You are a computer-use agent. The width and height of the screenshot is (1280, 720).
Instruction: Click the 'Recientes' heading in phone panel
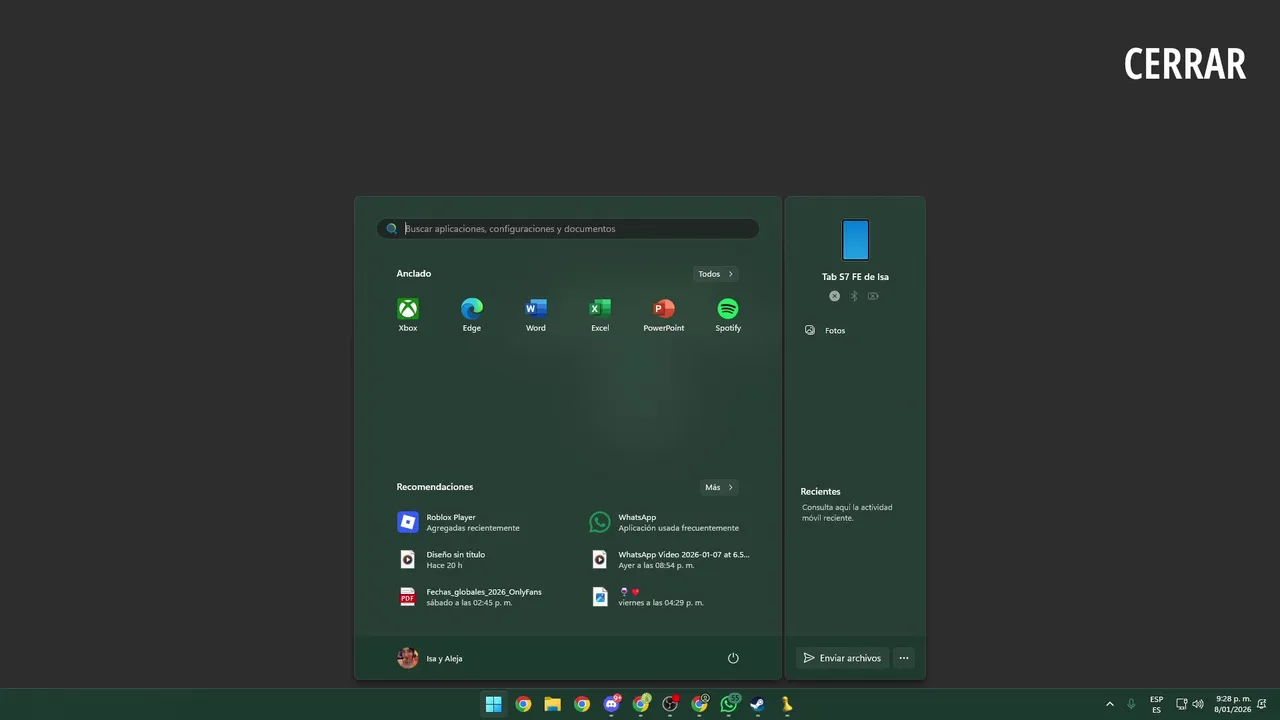click(820, 492)
